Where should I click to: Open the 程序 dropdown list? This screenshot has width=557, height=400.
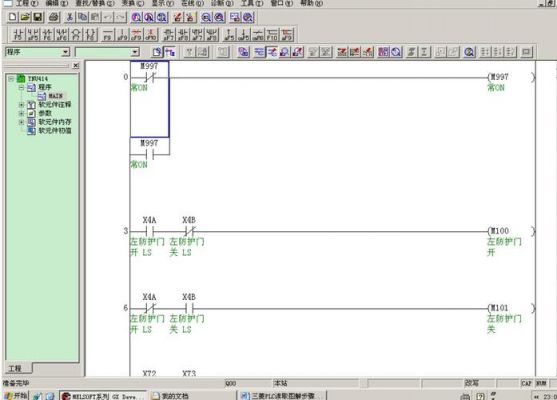coord(66,52)
